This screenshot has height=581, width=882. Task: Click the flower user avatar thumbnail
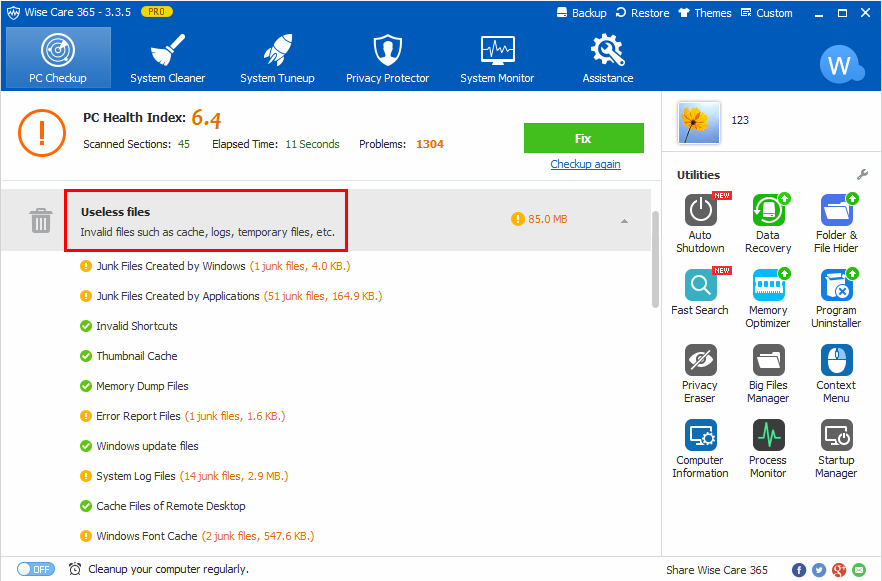[699, 123]
